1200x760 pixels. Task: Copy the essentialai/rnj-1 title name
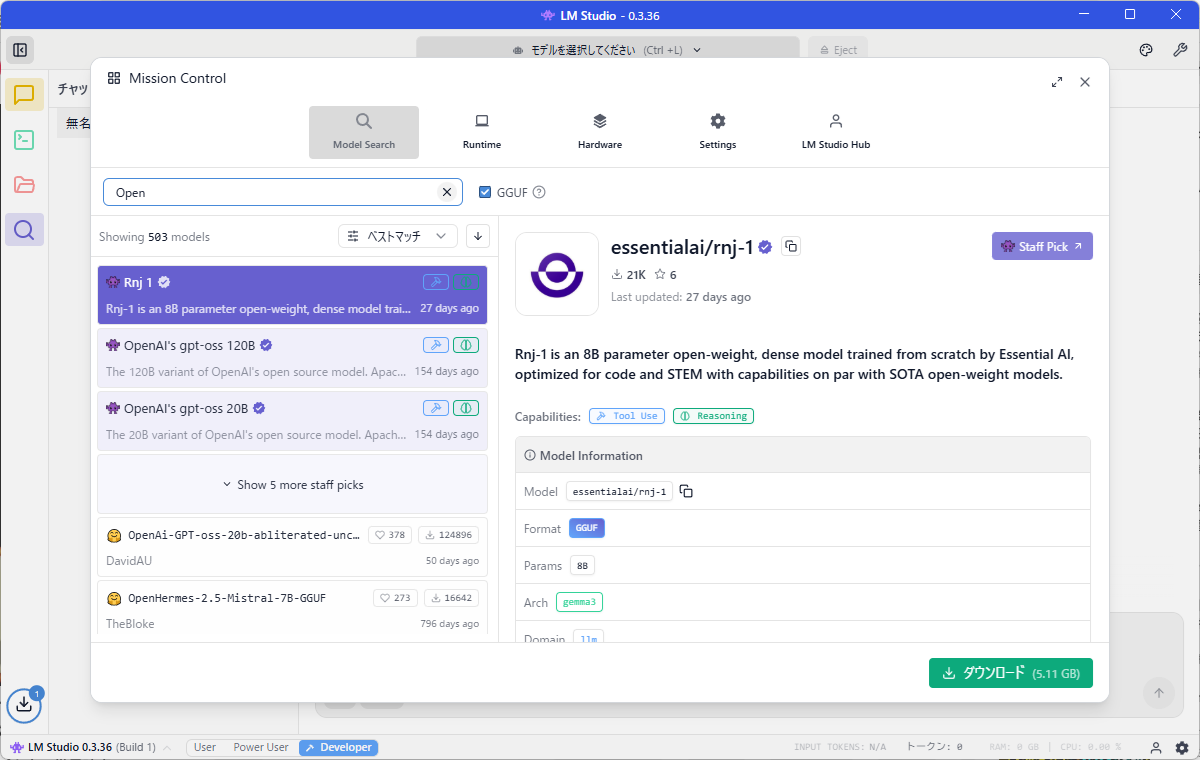(x=791, y=247)
